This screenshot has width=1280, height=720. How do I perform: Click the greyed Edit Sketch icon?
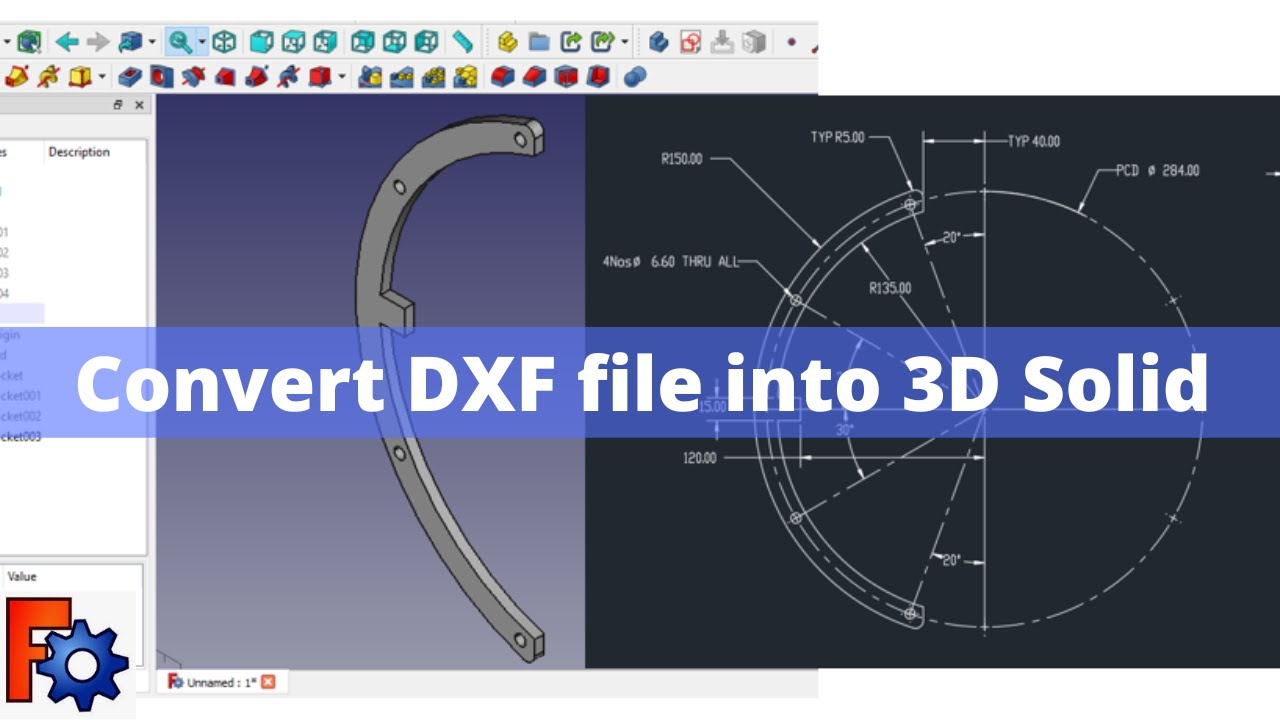click(x=722, y=42)
